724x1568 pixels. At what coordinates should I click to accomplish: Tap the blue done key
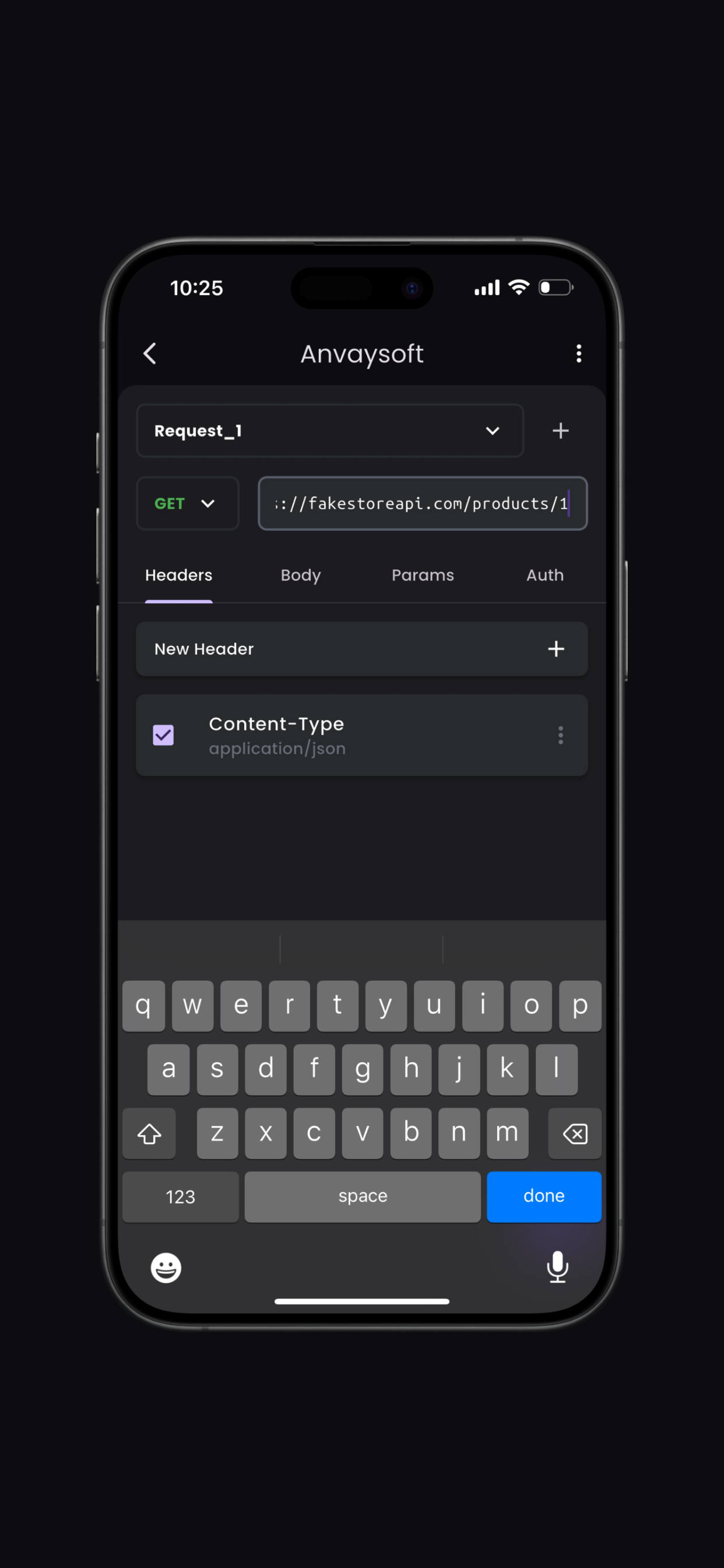click(544, 1196)
